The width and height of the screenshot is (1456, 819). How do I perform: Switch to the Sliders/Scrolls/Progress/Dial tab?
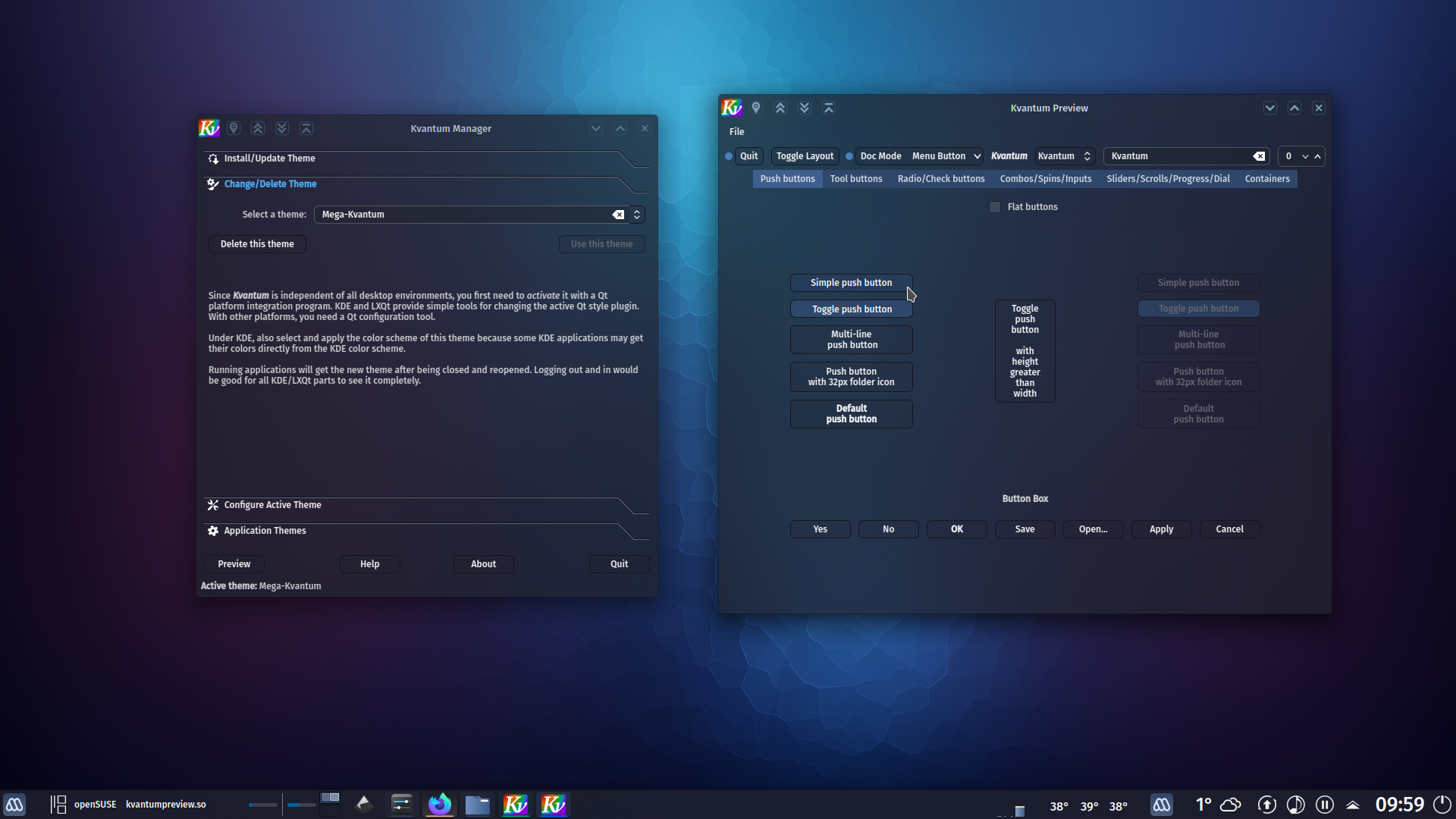(x=1168, y=179)
